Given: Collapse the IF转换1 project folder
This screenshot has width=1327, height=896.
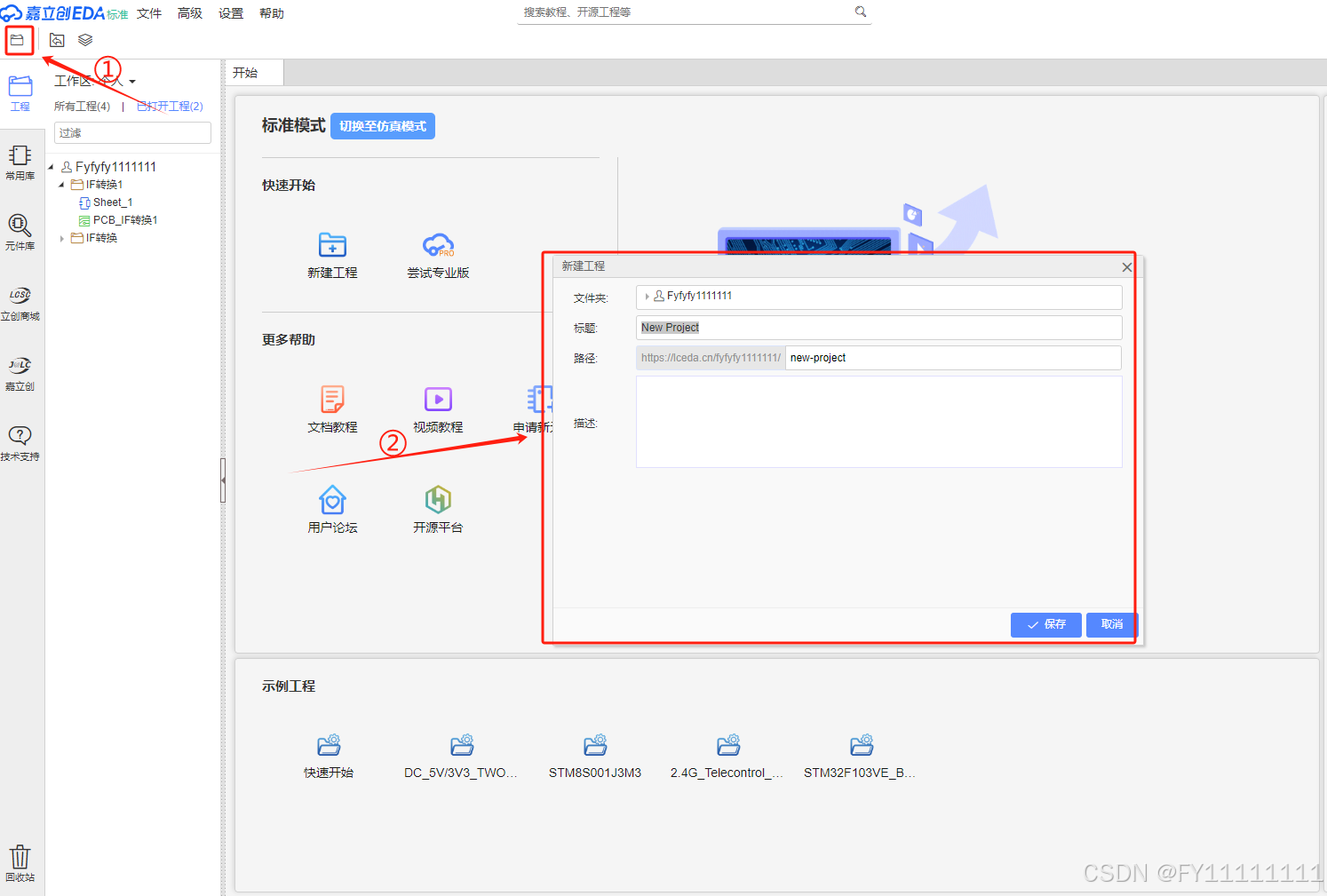Looking at the screenshot, I should [x=61, y=185].
